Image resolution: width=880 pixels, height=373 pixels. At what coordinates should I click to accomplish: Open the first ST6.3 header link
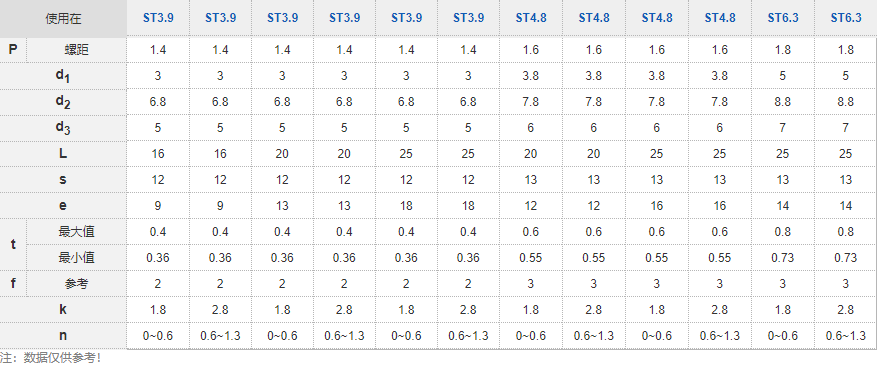[783, 18]
